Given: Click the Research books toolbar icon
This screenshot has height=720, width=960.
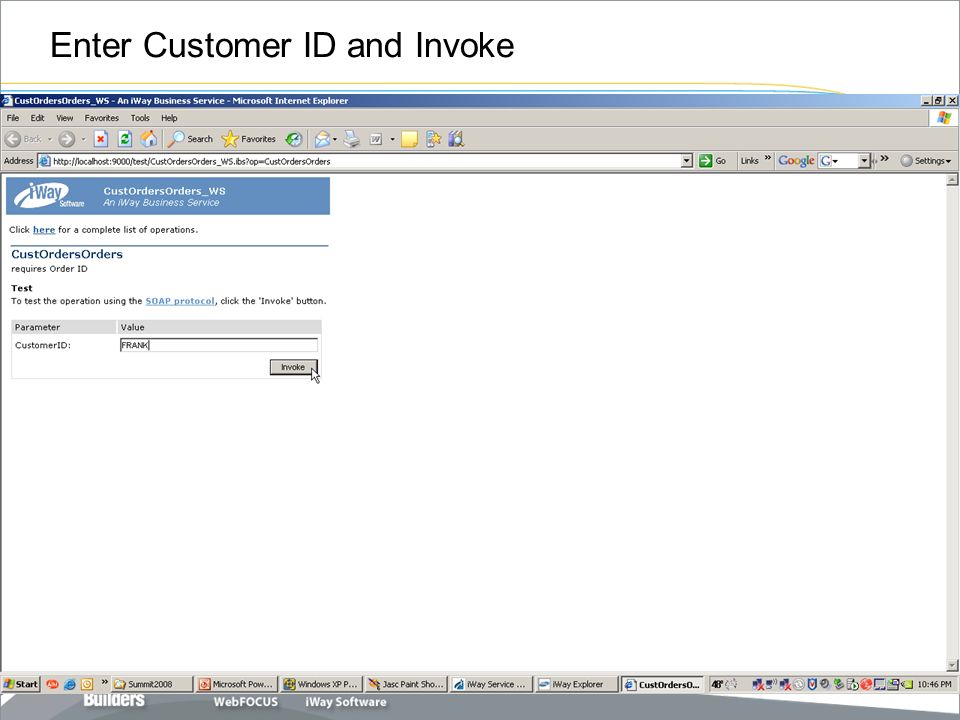Looking at the screenshot, I should tap(456, 139).
